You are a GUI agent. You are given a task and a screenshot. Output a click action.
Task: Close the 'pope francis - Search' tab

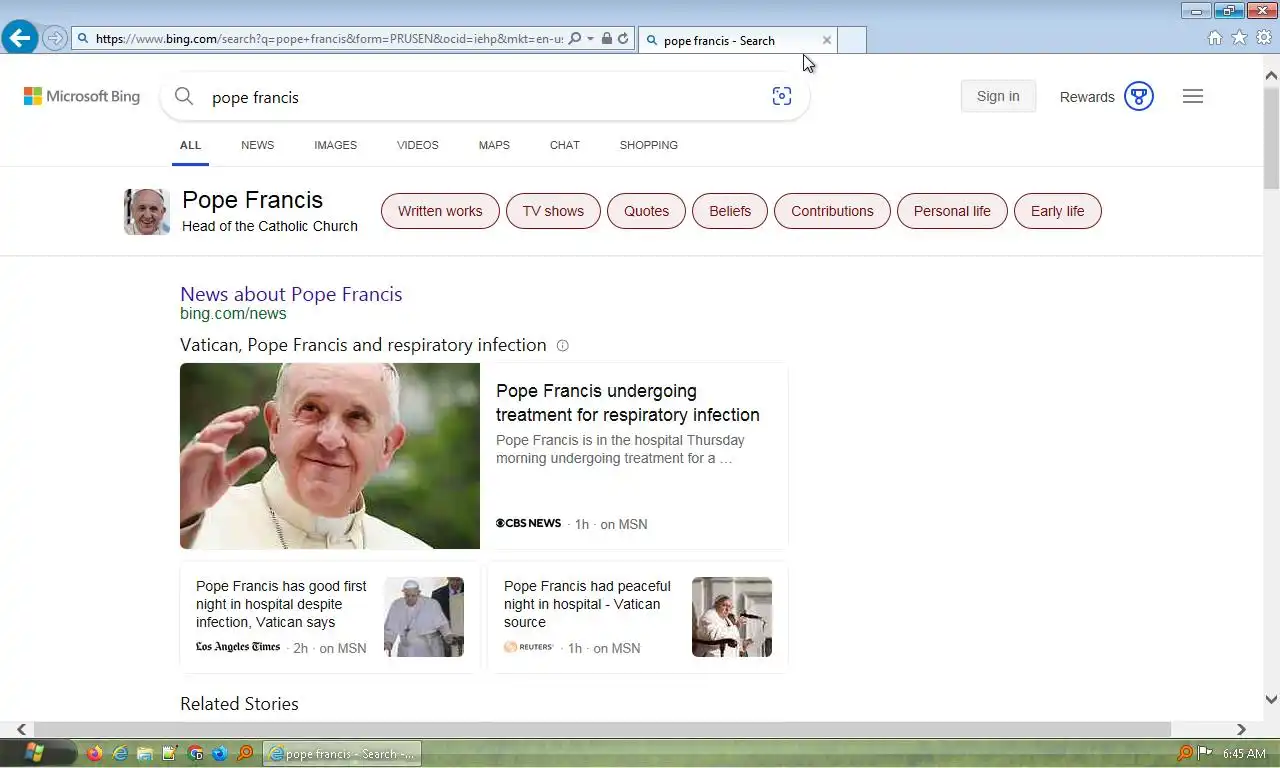click(x=827, y=40)
